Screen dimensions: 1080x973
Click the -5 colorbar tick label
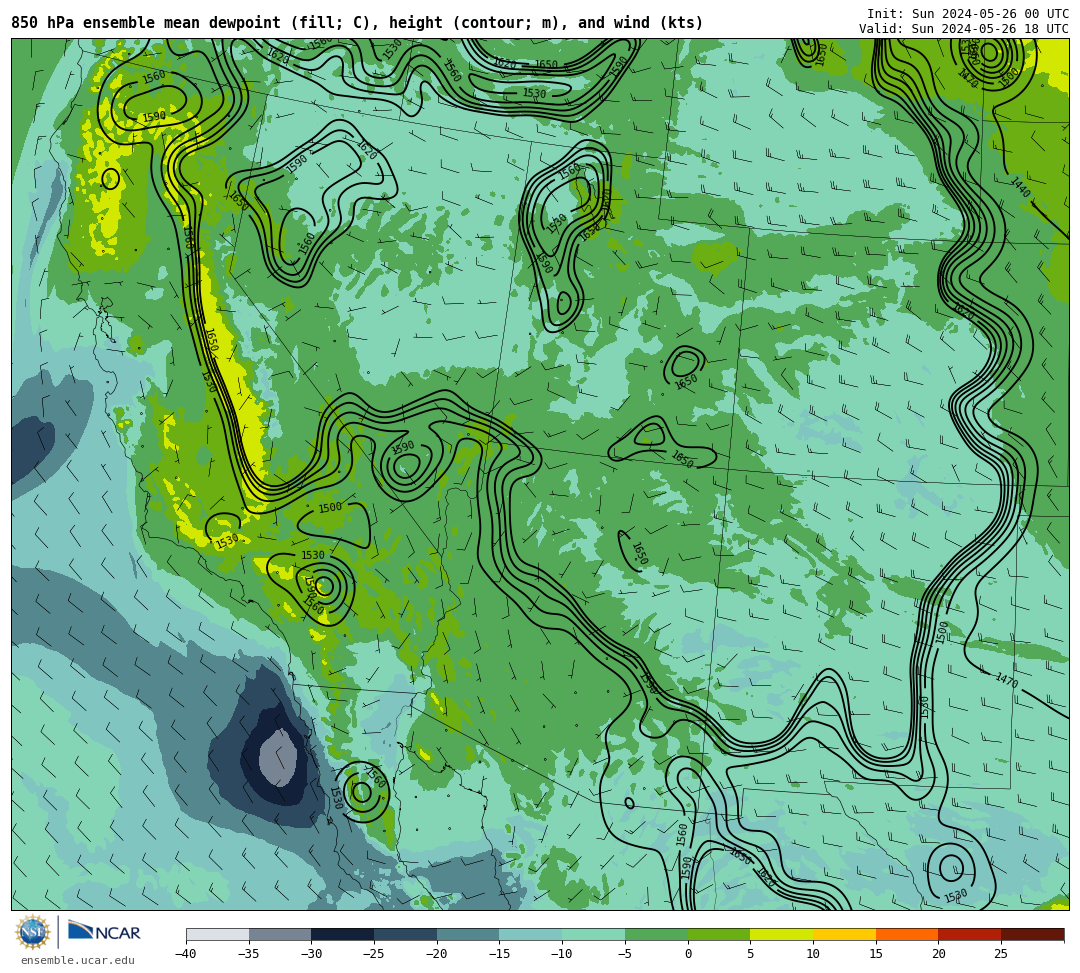[625, 954]
